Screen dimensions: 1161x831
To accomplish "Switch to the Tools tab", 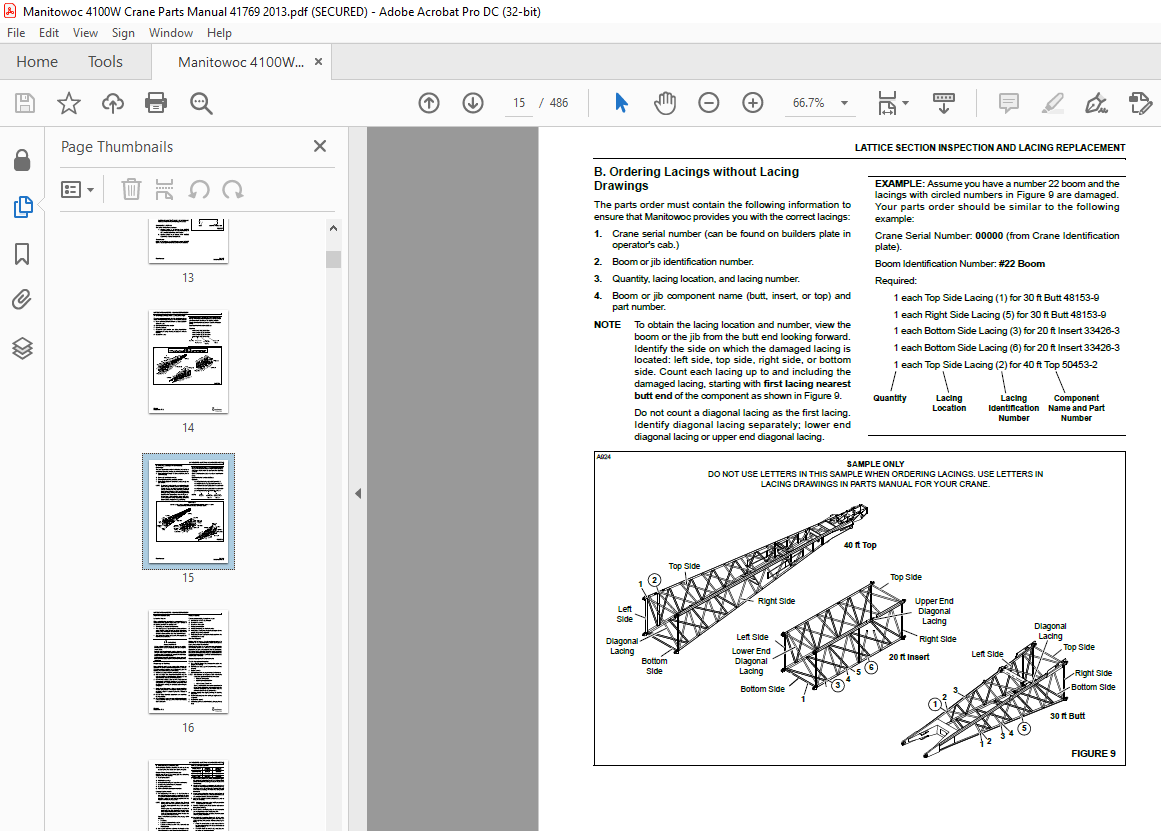I will 105,61.
